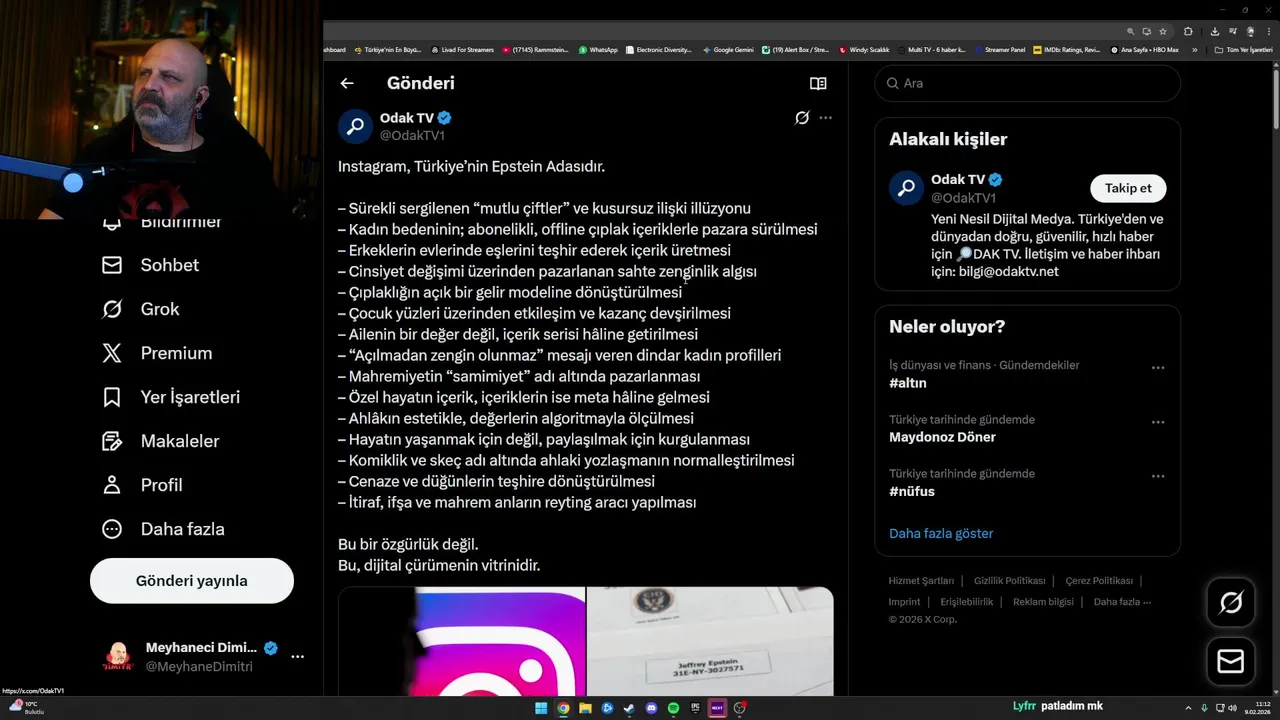Show hidden system tray icons
Viewport: 1280px width, 720px height.
pos(1188,708)
